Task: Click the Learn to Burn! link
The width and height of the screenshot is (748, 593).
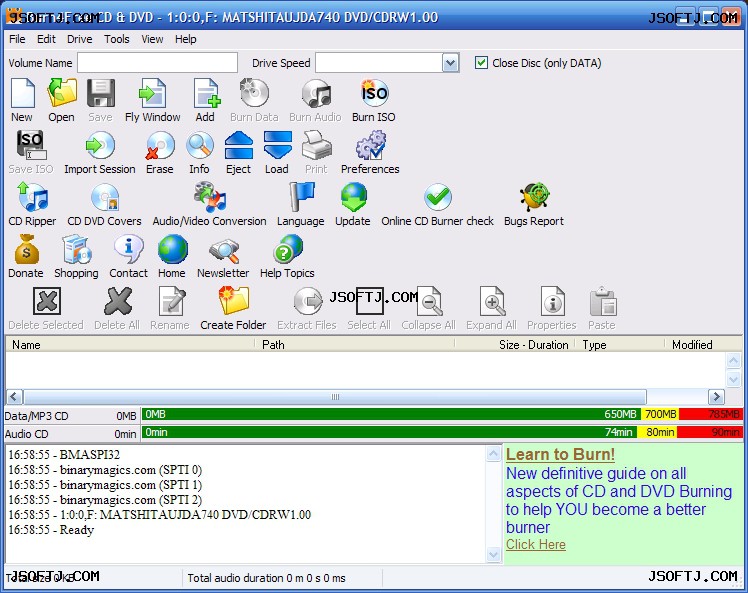Action: 561,454
